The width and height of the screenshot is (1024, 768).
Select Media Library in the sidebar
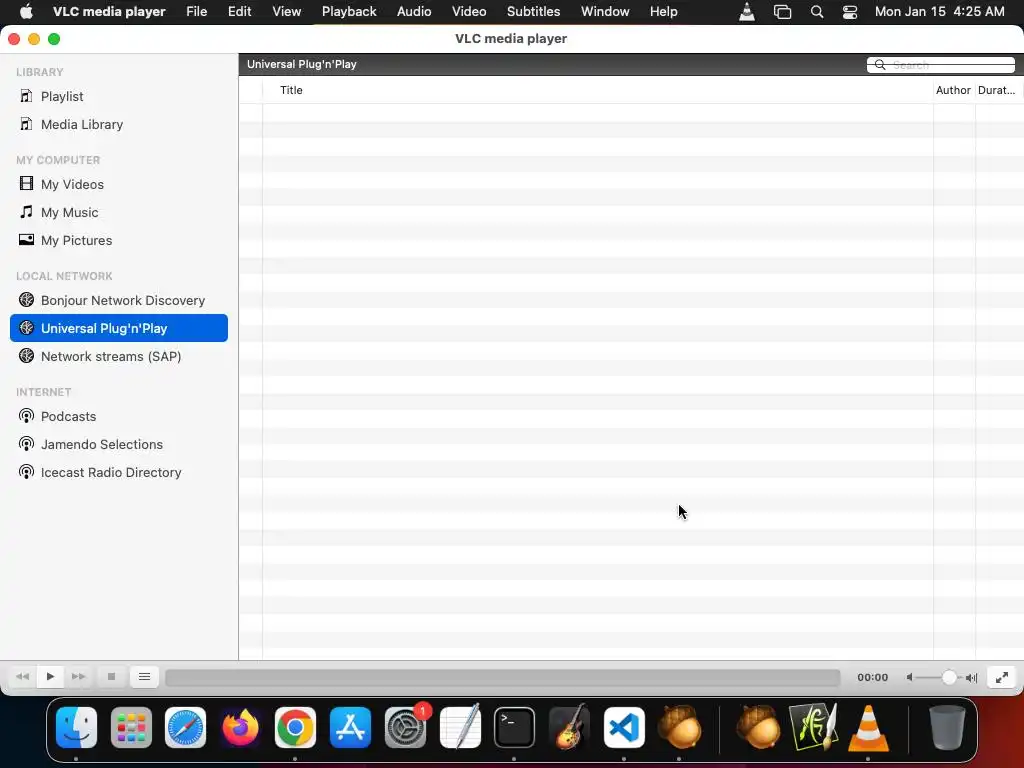(x=82, y=125)
